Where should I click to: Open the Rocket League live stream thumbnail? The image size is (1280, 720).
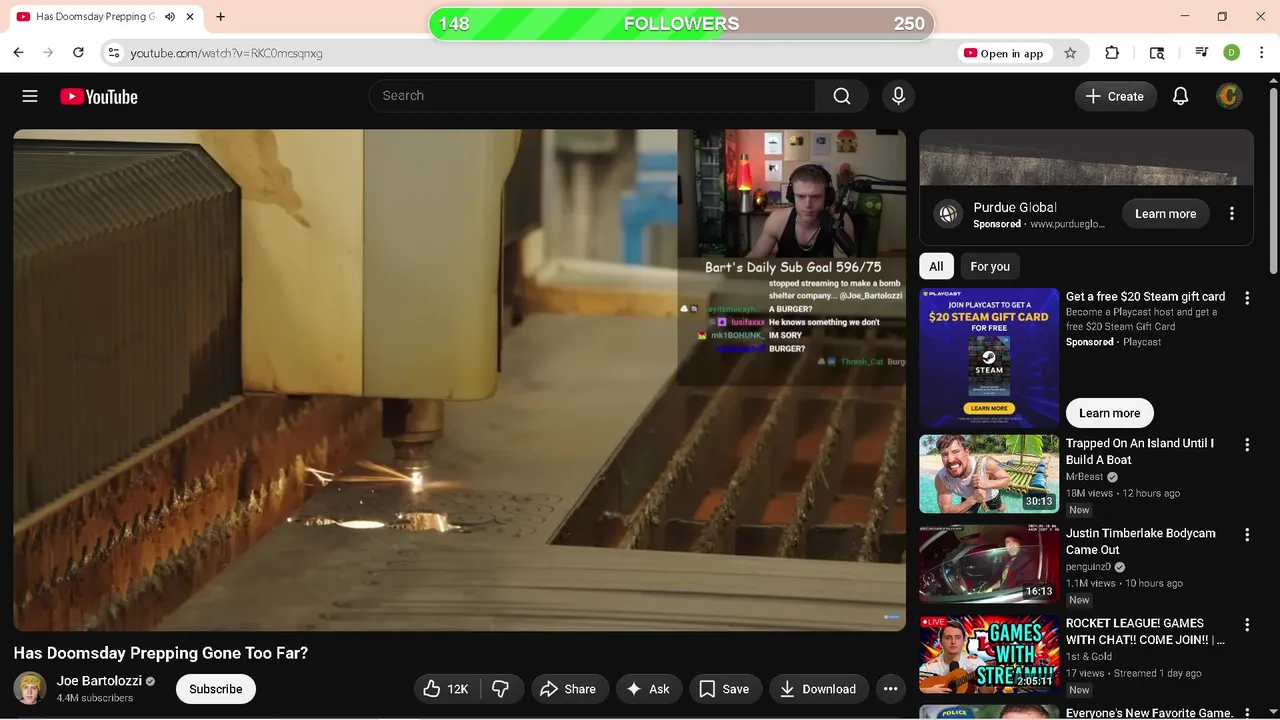coord(989,654)
